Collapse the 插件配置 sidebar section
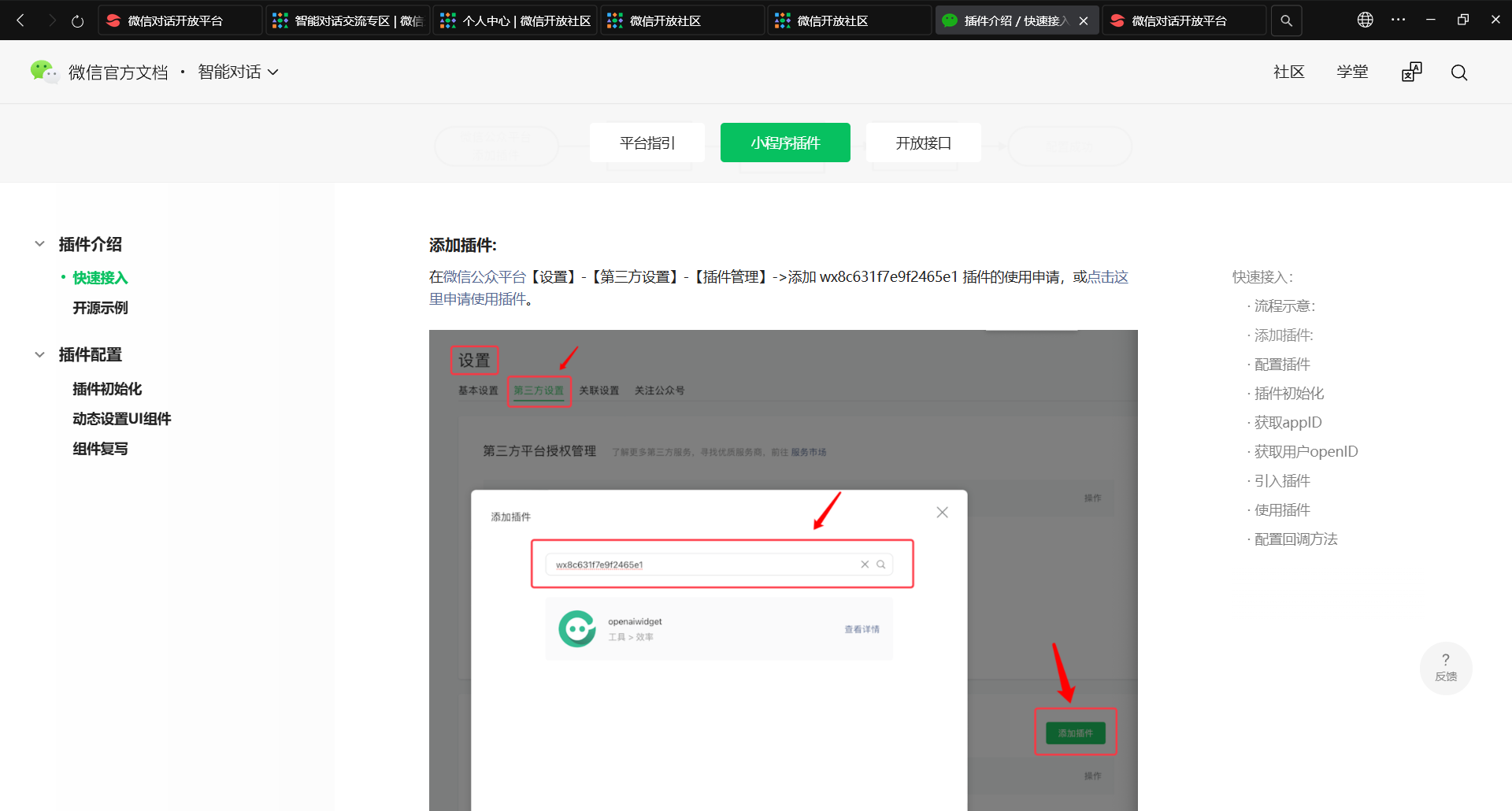This screenshot has height=811, width=1512. click(x=39, y=354)
